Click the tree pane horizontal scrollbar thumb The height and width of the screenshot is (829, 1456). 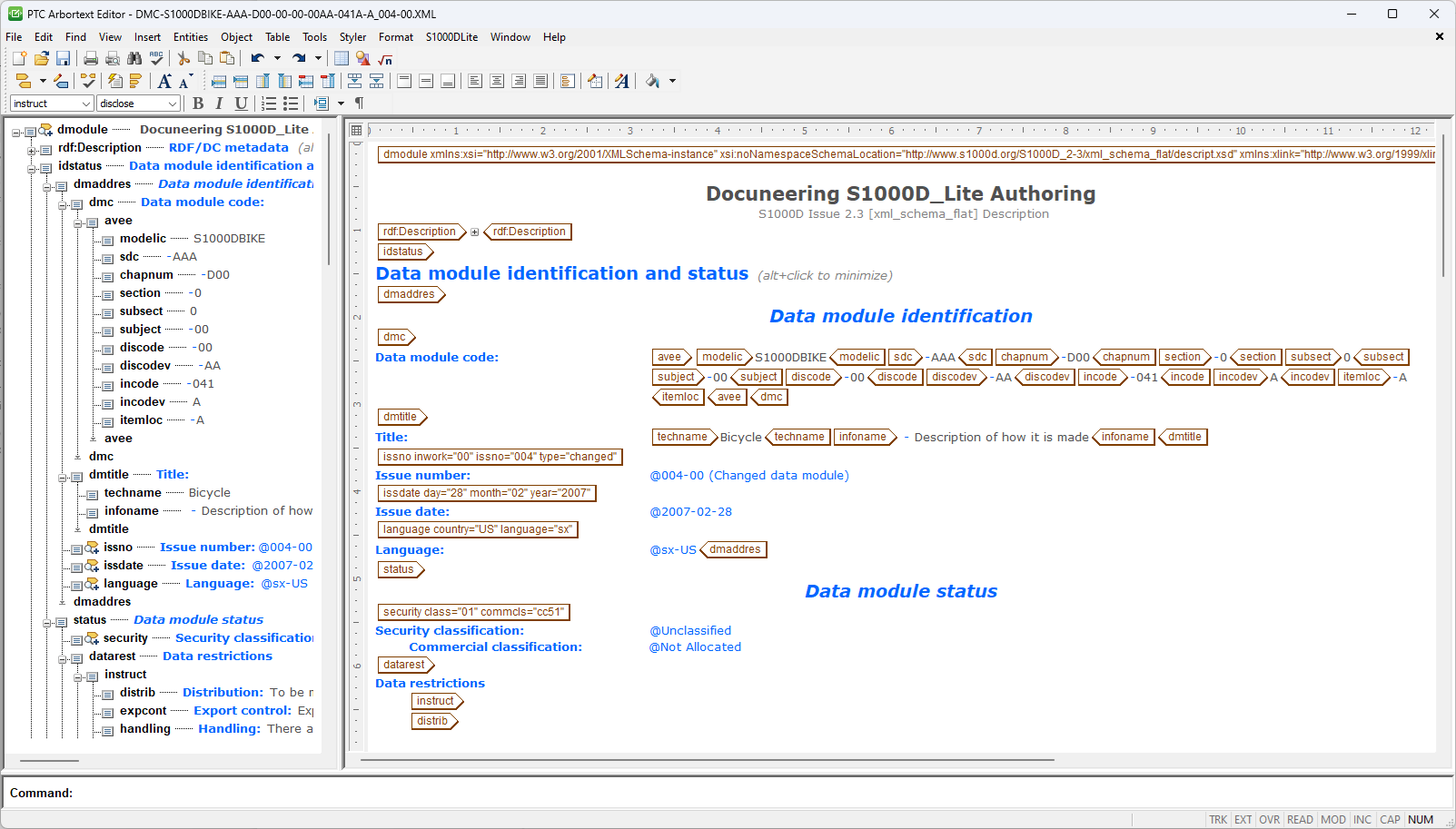(49, 760)
